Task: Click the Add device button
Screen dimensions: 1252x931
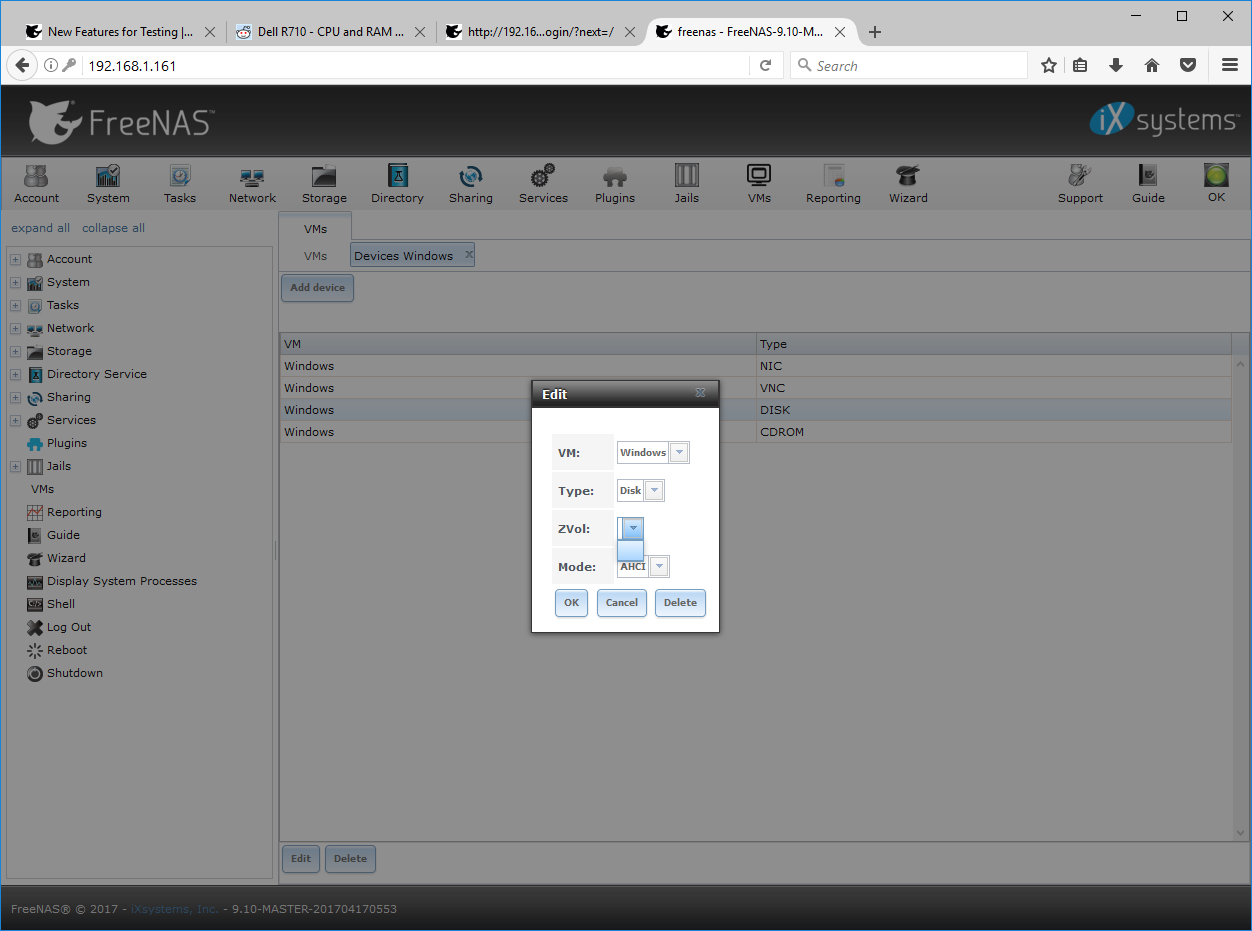Action: tap(317, 288)
